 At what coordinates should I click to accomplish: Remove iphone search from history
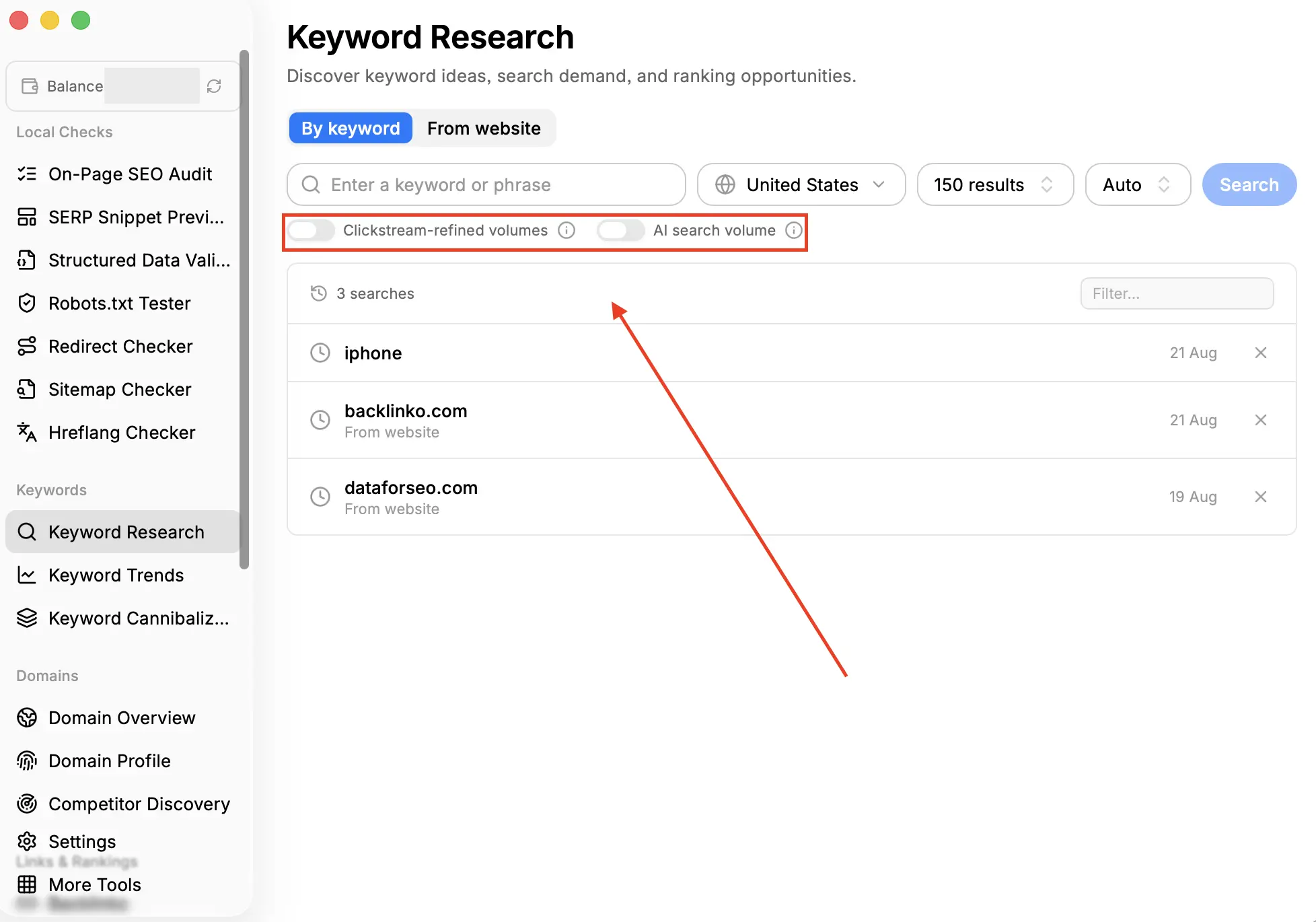(1261, 353)
